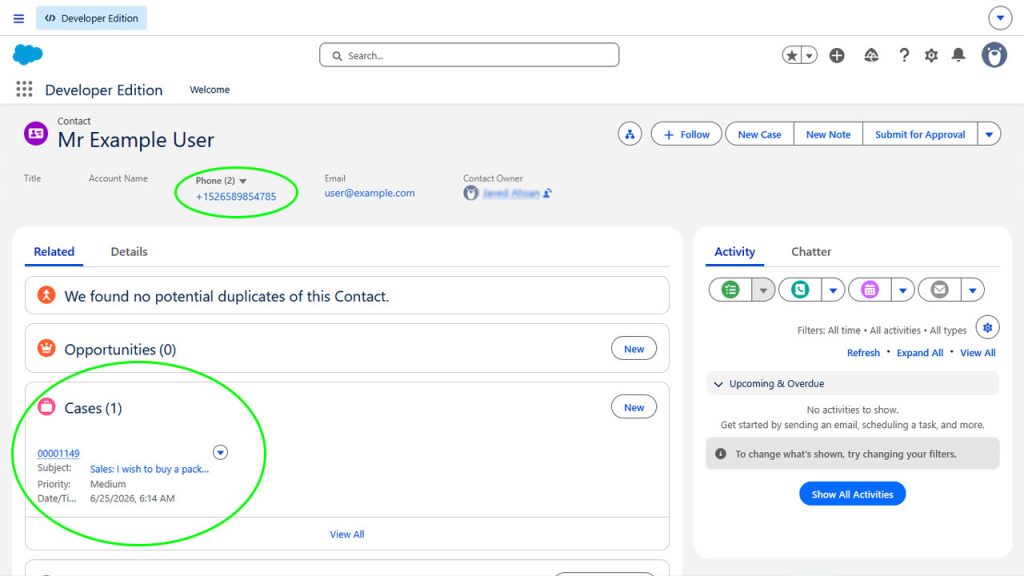This screenshot has height=576, width=1024.
Task: Open the top-right circled dropdown arrow
Action: point(1000,18)
